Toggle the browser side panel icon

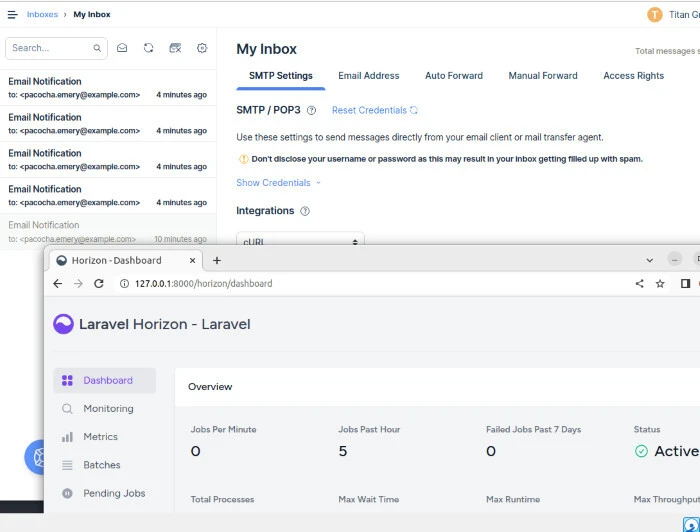coord(685,283)
